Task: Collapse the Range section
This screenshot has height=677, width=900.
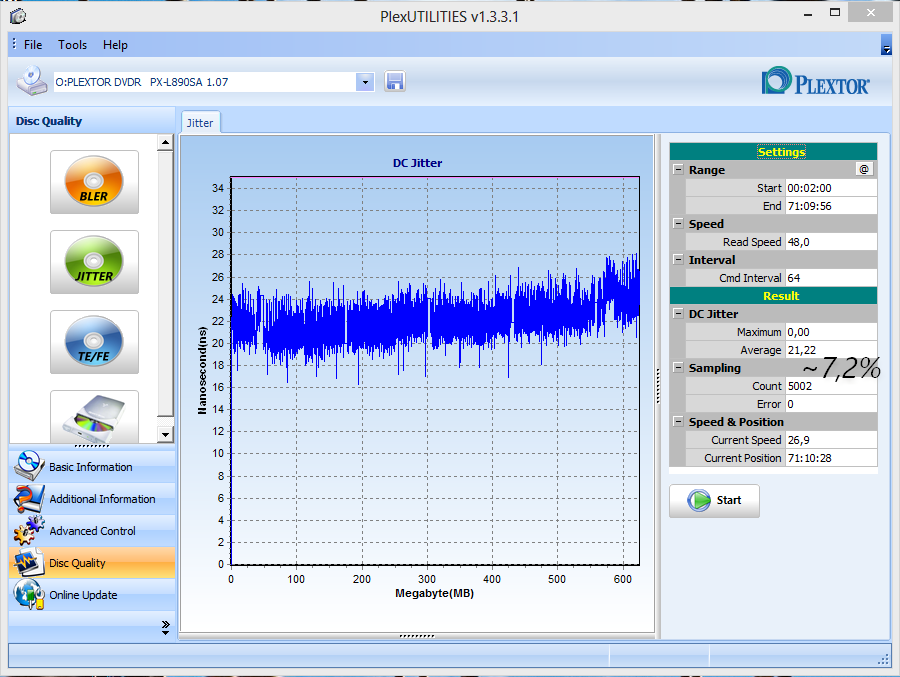Action: coord(678,170)
